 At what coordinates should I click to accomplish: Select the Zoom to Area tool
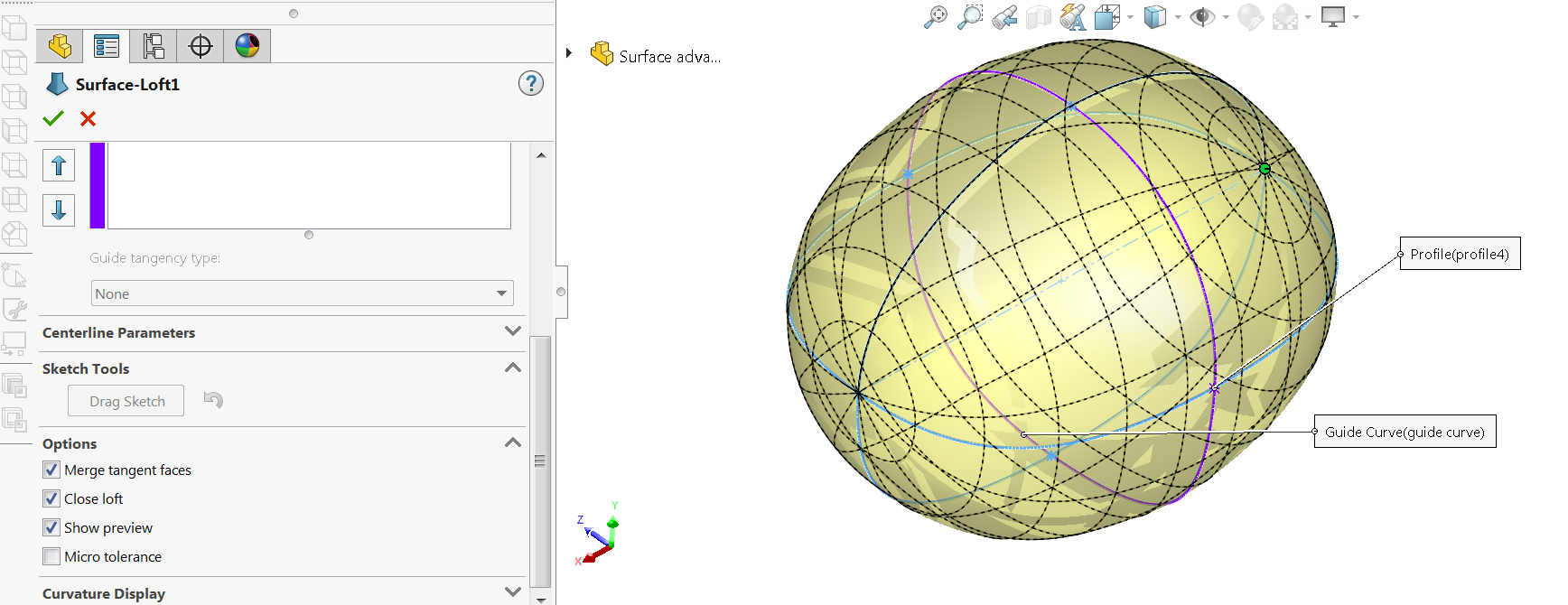[969, 17]
